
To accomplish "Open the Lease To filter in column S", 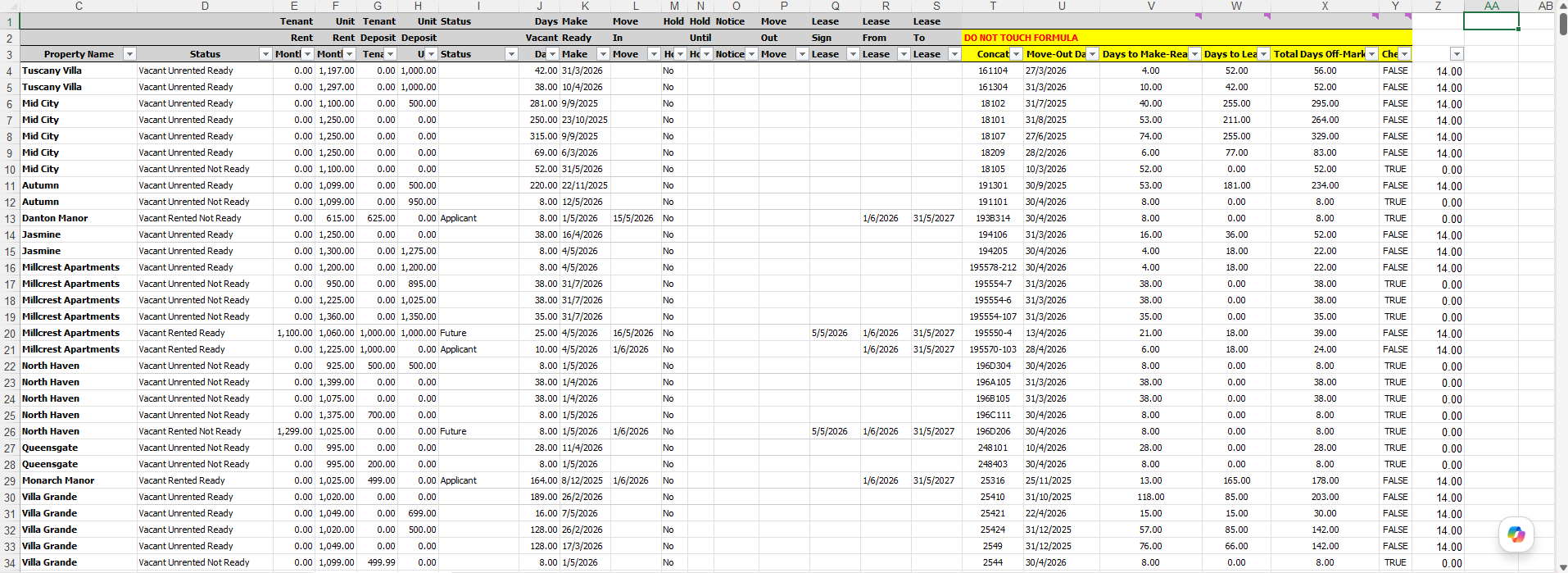I will tap(954, 54).
